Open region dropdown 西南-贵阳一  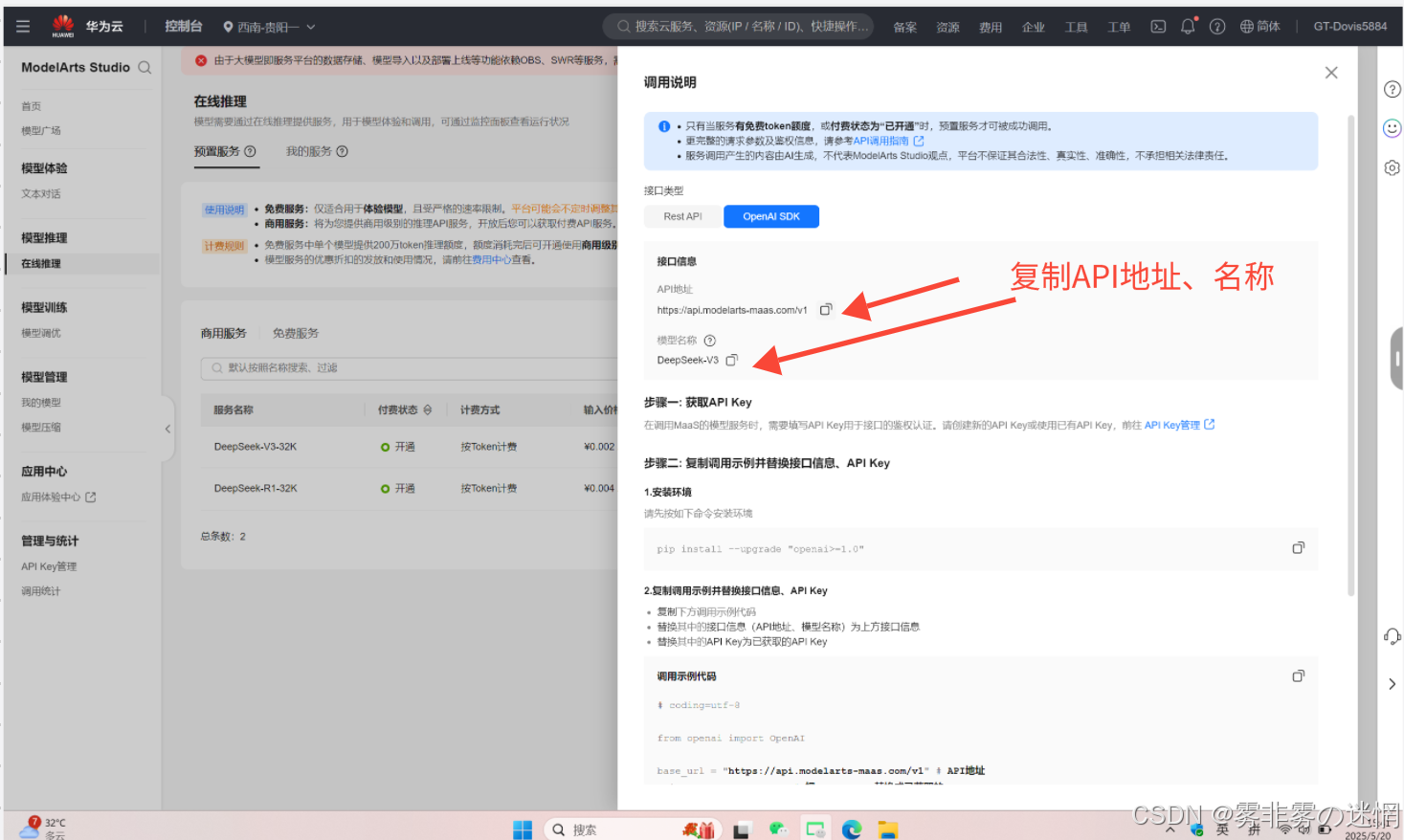click(x=269, y=27)
